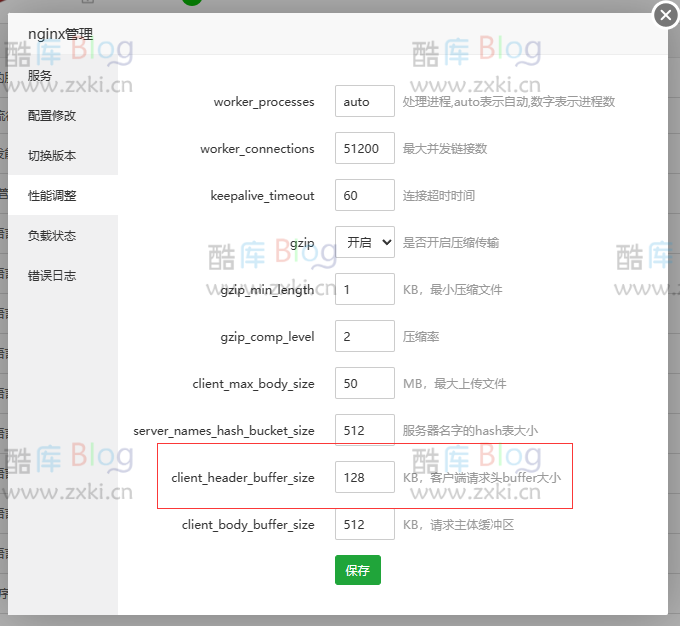Click the 是否开启压缩传输 description

coord(451,242)
